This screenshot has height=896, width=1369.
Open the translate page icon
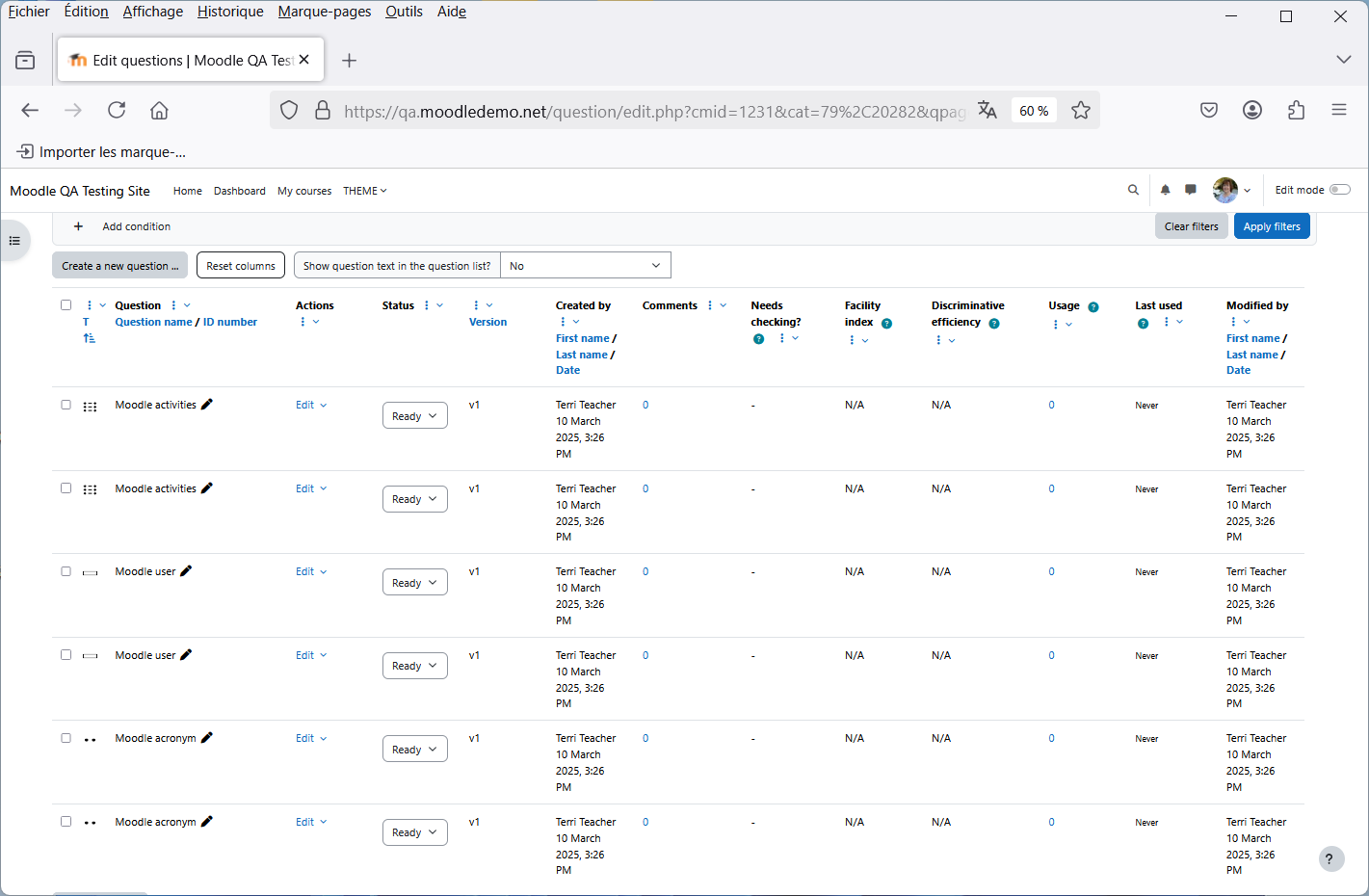(x=987, y=110)
